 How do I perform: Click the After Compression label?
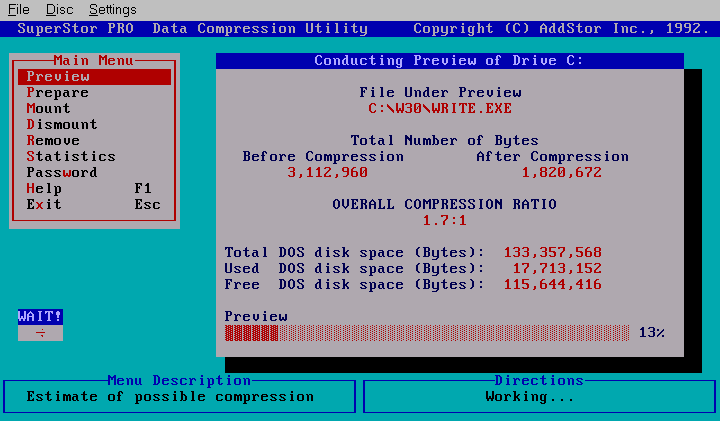coord(552,157)
